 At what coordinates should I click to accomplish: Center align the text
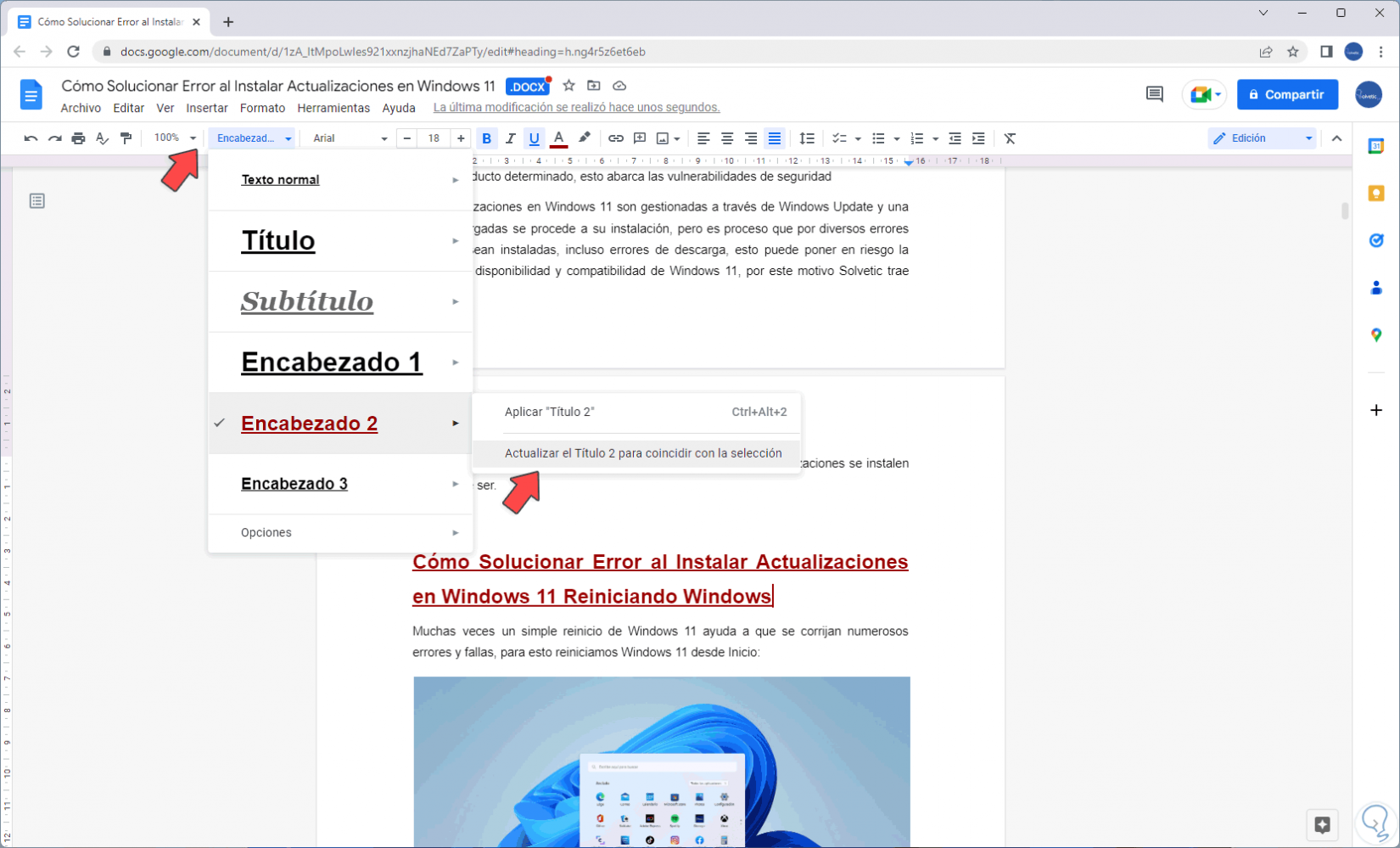tap(727, 138)
